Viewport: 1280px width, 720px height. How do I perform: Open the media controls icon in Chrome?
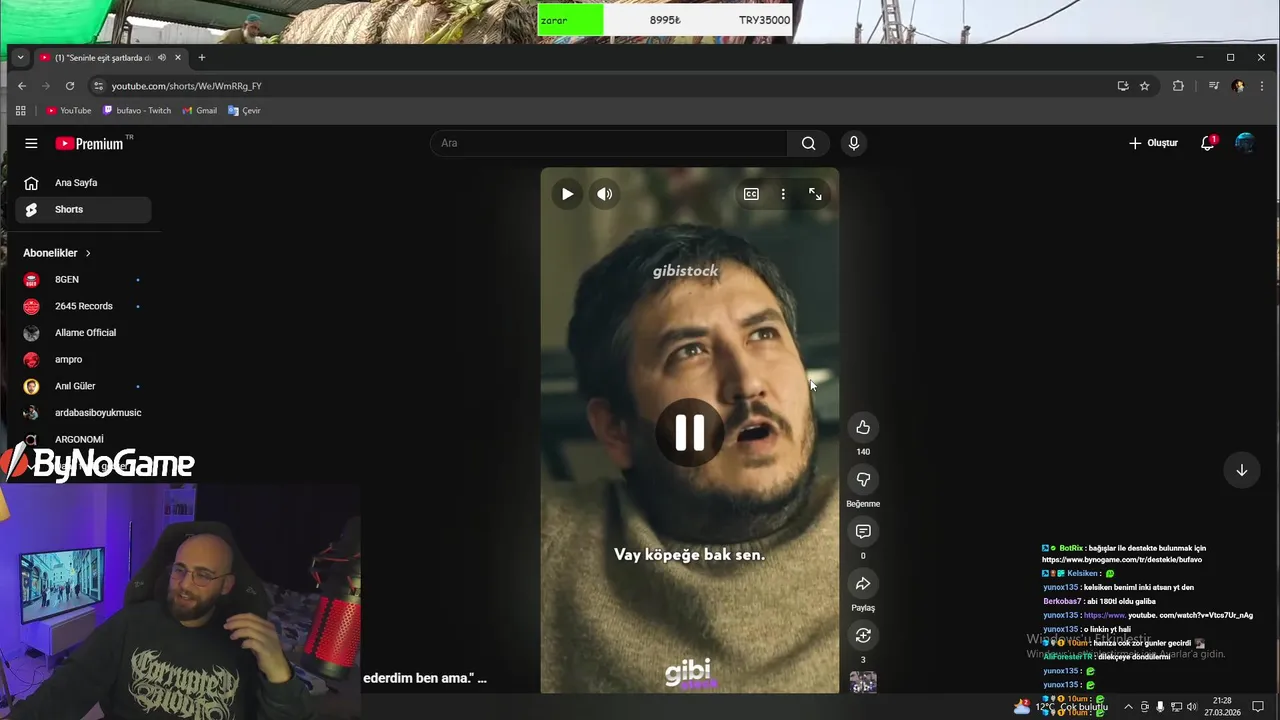[1213, 86]
